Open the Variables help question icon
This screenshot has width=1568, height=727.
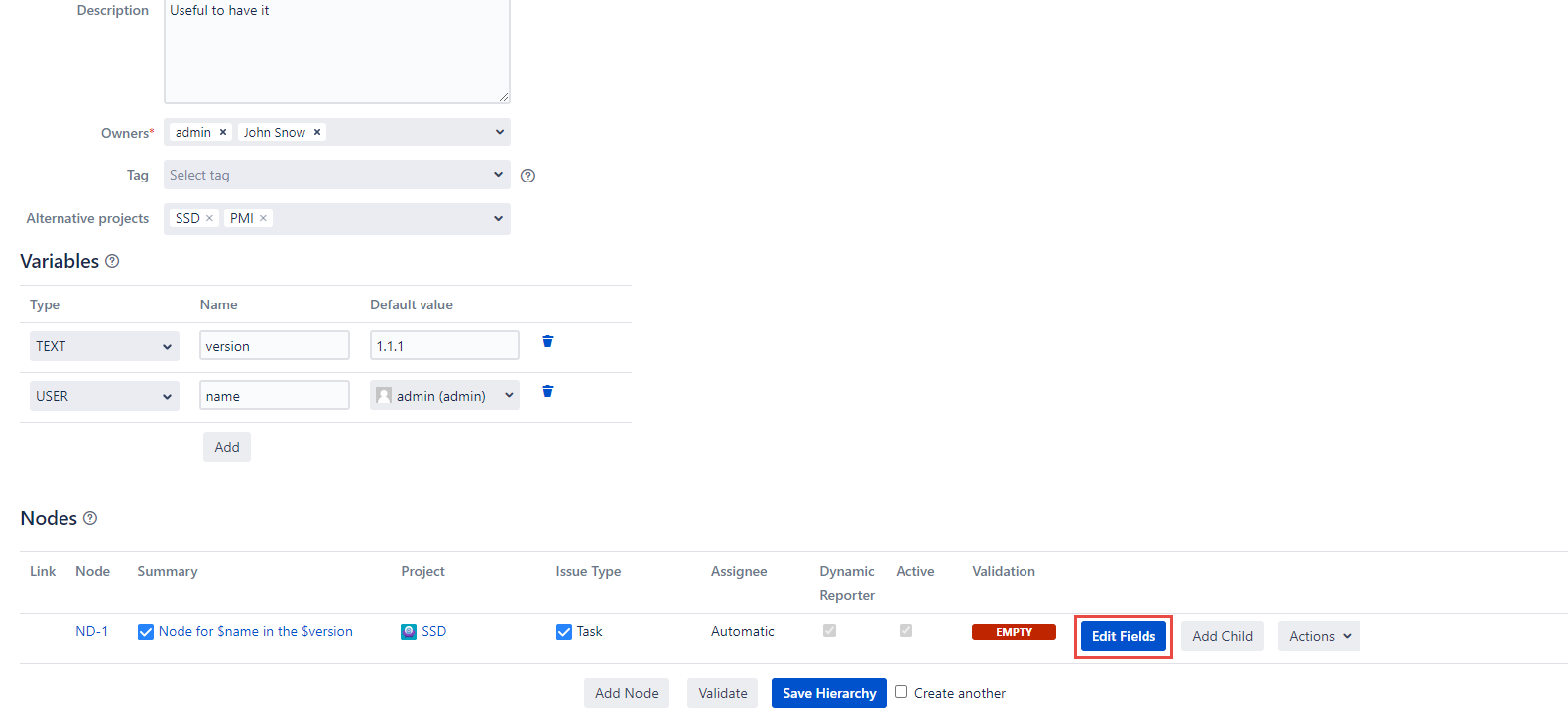(112, 261)
